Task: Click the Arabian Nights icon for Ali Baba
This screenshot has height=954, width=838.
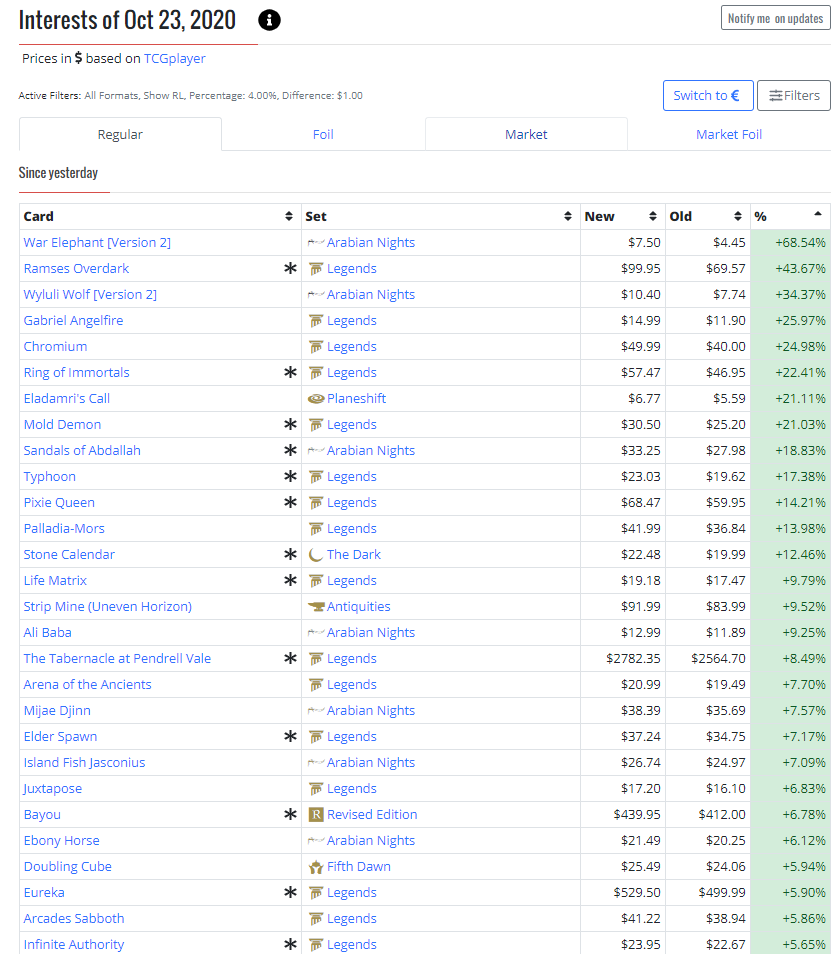Action: pos(315,633)
